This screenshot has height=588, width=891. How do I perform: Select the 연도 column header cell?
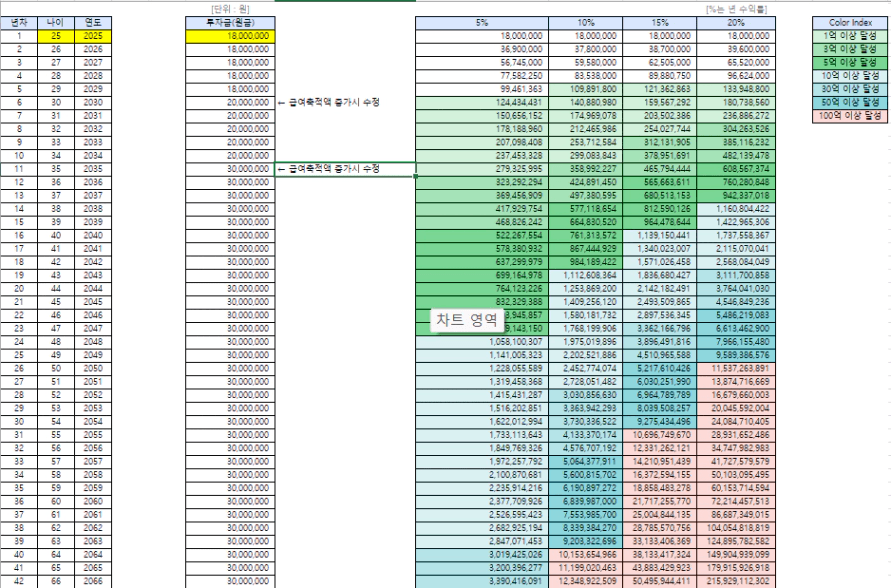pos(92,22)
